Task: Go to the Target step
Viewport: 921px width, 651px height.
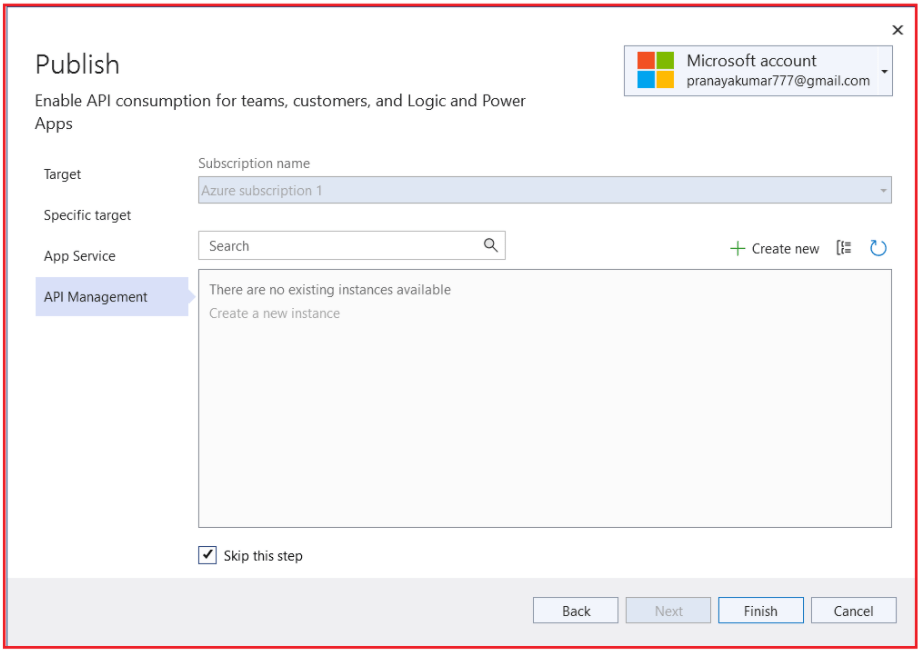Action: 62,175
